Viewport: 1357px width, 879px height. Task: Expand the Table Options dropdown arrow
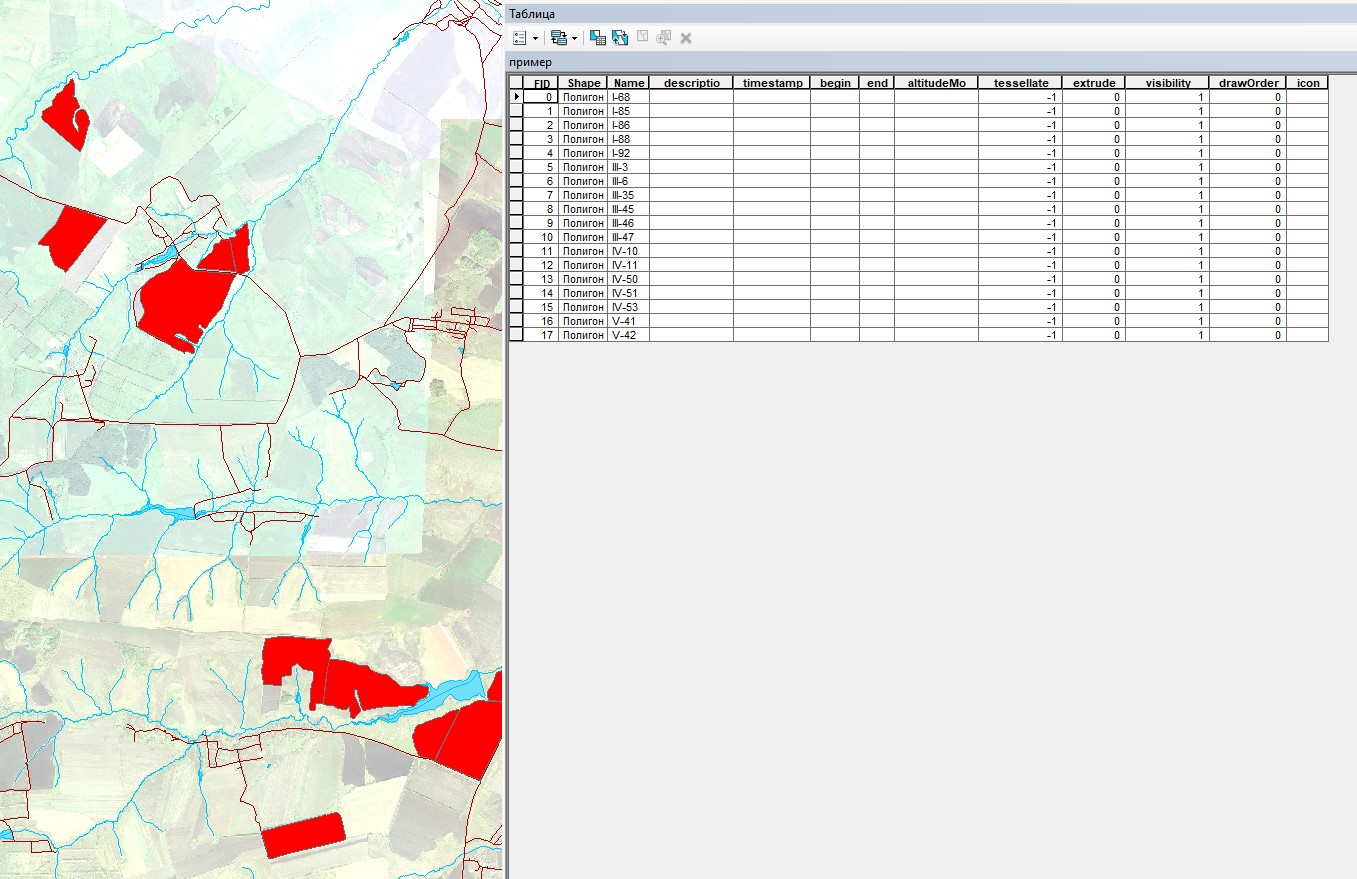(x=535, y=38)
